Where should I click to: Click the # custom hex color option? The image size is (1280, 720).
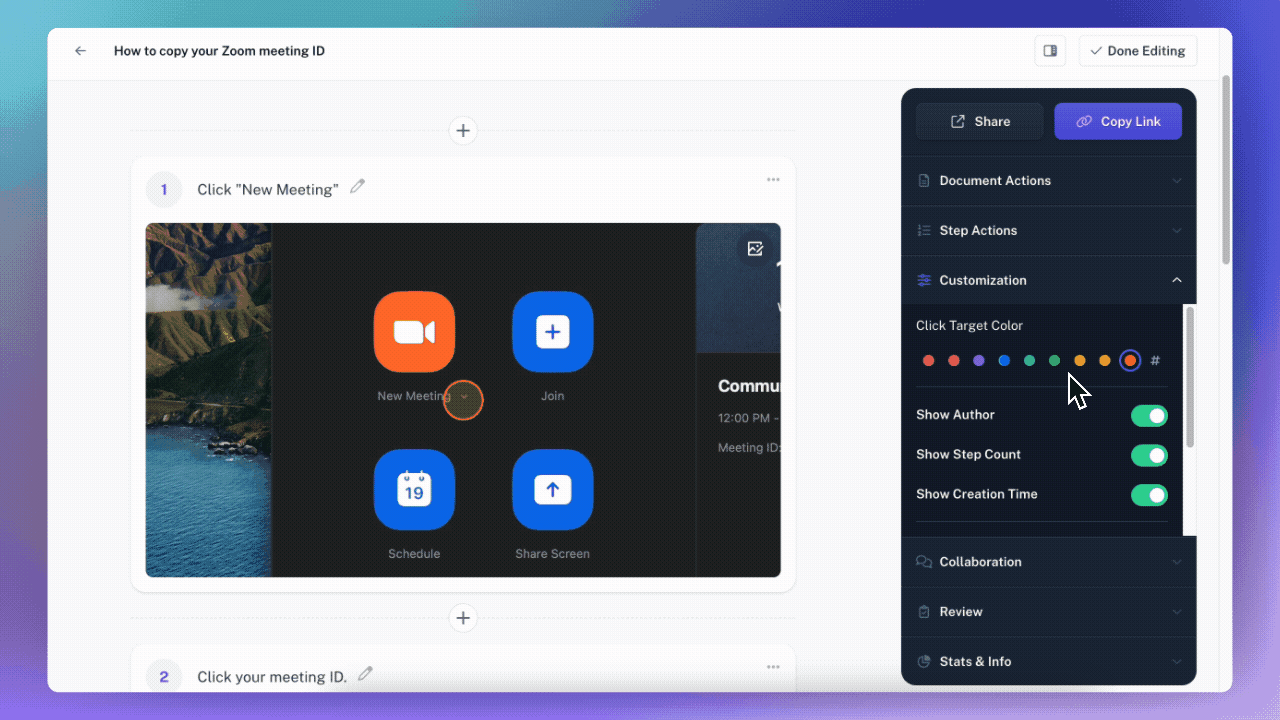click(x=1155, y=361)
